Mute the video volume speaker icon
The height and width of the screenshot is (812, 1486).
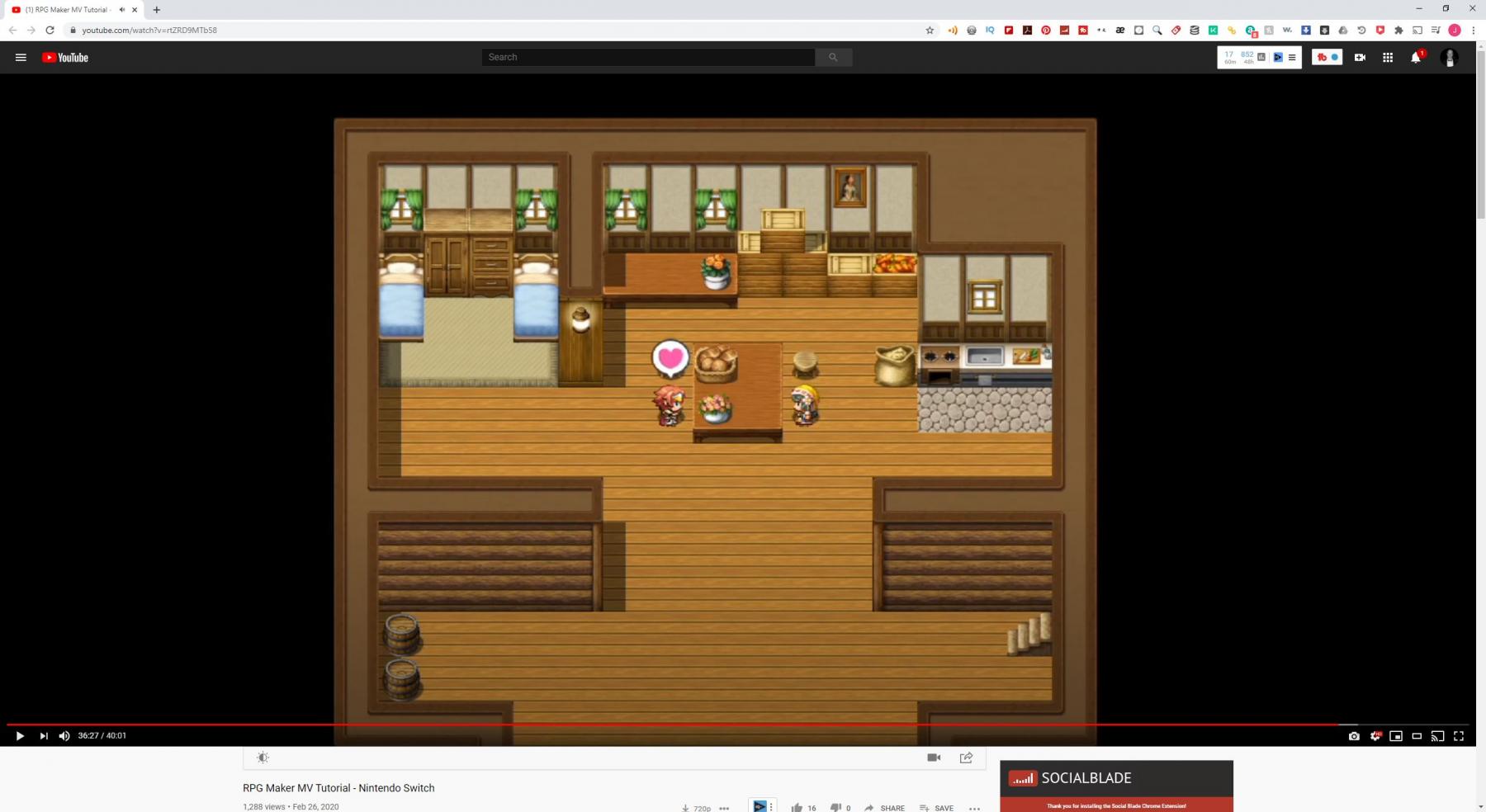pyautogui.click(x=64, y=736)
